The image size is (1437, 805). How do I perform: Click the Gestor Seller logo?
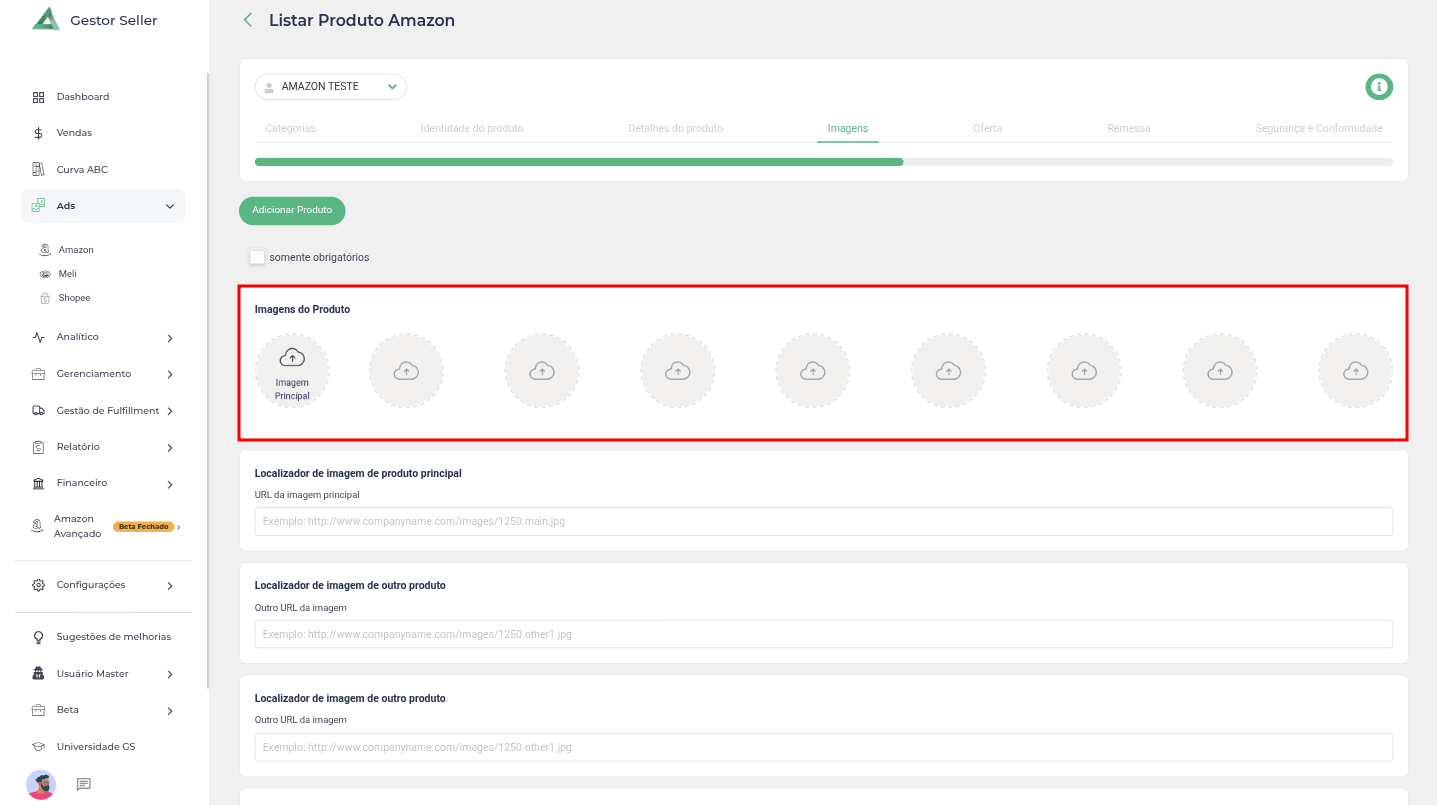tap(46, 20)
